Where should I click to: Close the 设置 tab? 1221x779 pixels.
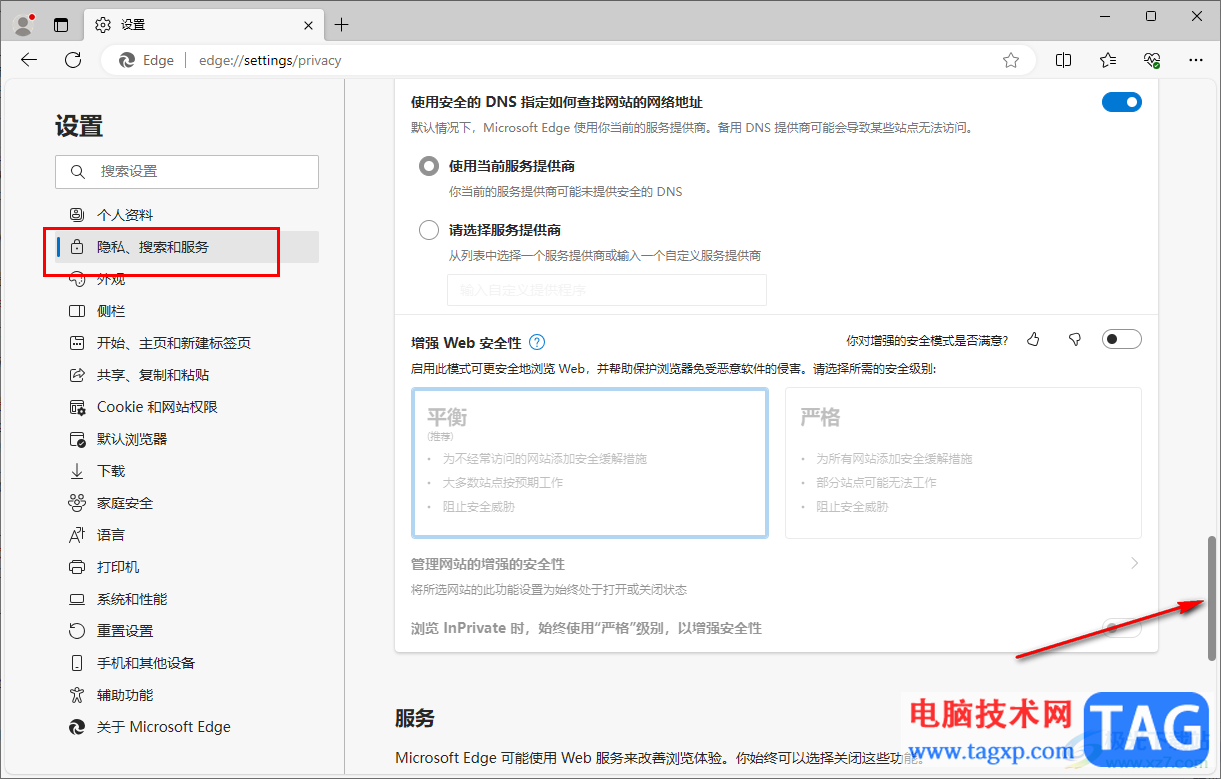coord(308,25)
